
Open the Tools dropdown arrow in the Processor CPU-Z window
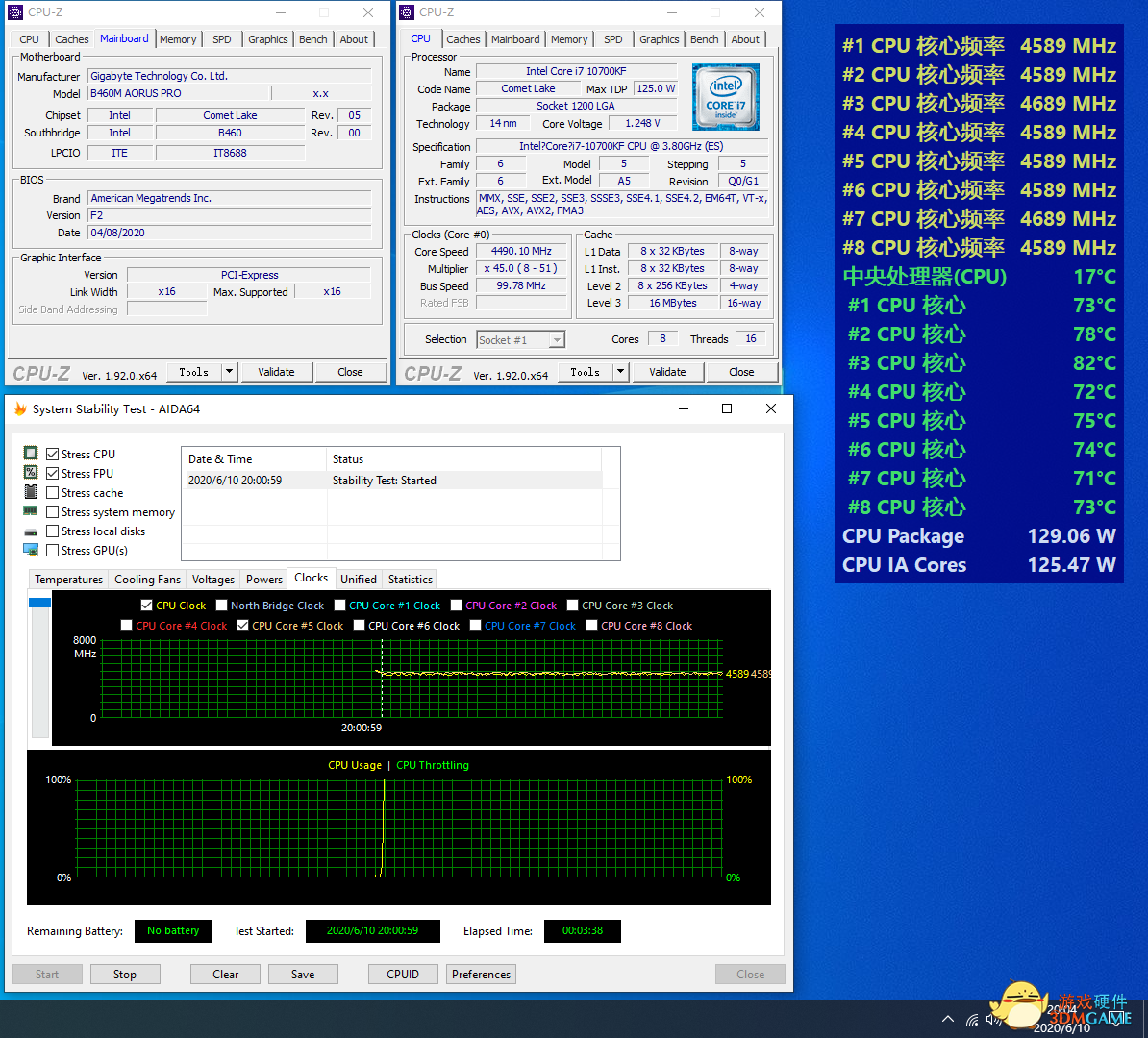(x=621, y=372)
